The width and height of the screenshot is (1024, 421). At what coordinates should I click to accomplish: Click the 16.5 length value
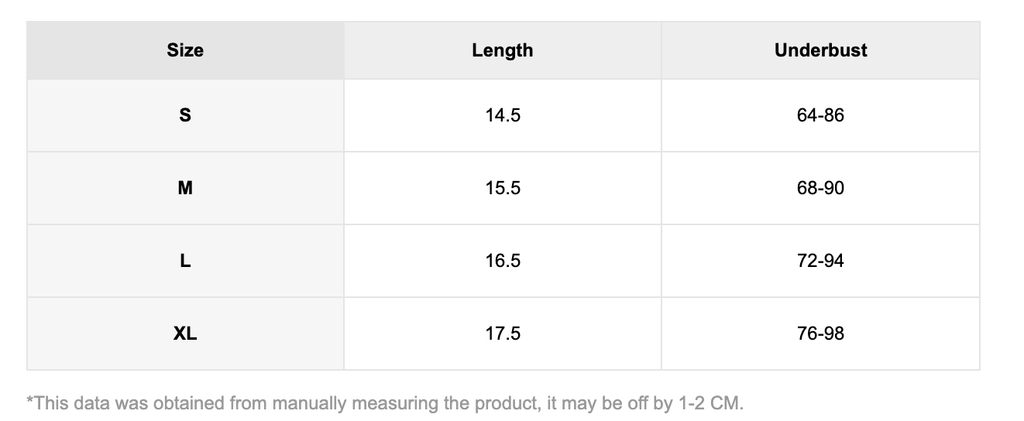pos(502,261)
